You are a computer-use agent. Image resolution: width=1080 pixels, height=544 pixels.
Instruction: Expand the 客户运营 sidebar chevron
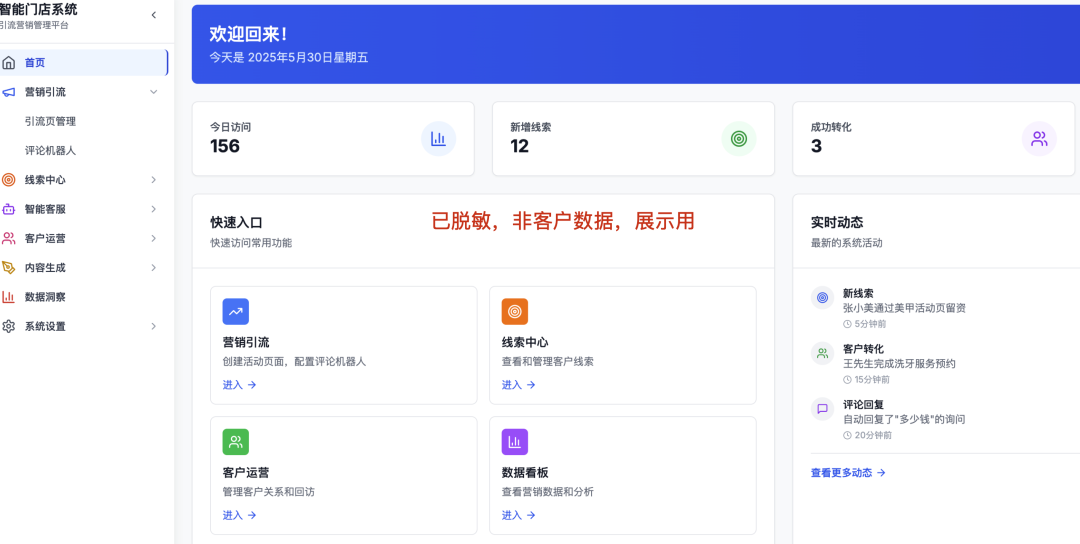pos(154,238)
